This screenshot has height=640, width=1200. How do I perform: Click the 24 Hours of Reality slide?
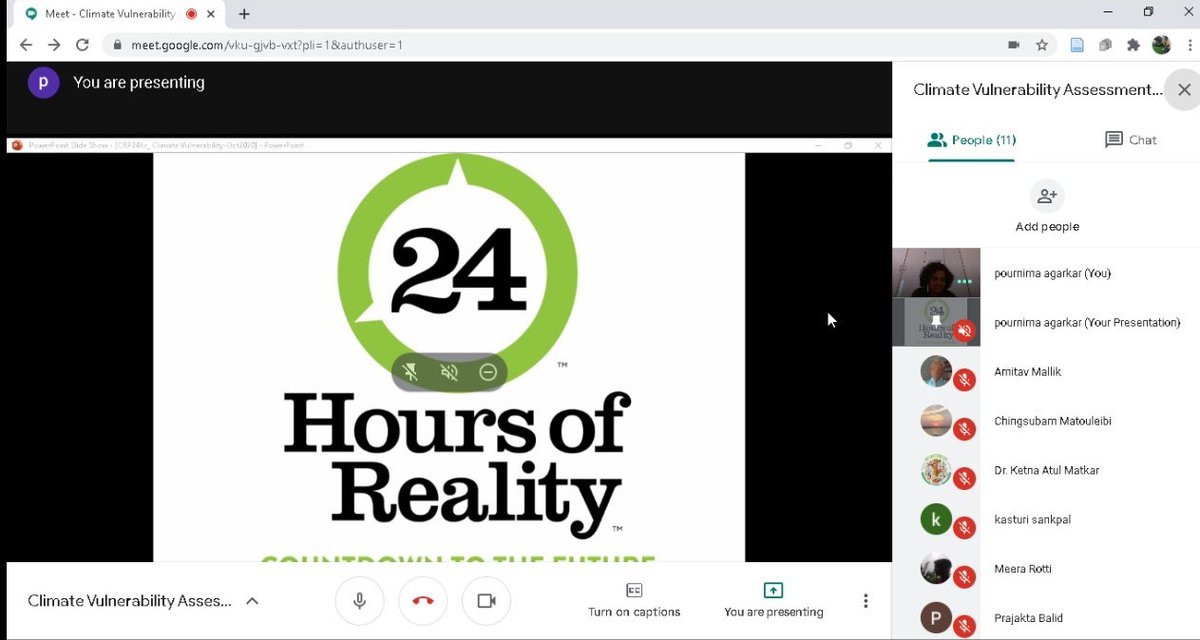coord(449,357)
